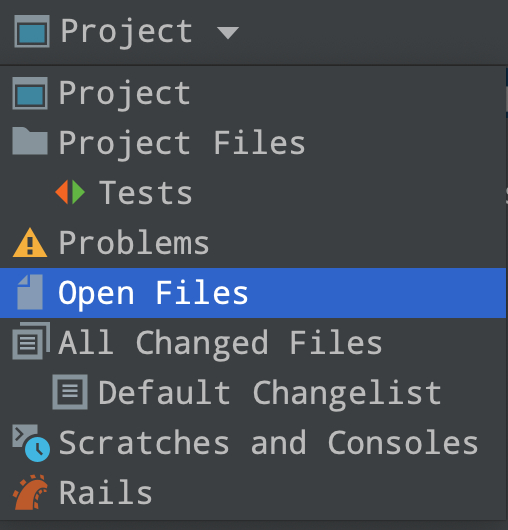
Task: Click the console clock Scratches icon
Action: tap(31, 443)
